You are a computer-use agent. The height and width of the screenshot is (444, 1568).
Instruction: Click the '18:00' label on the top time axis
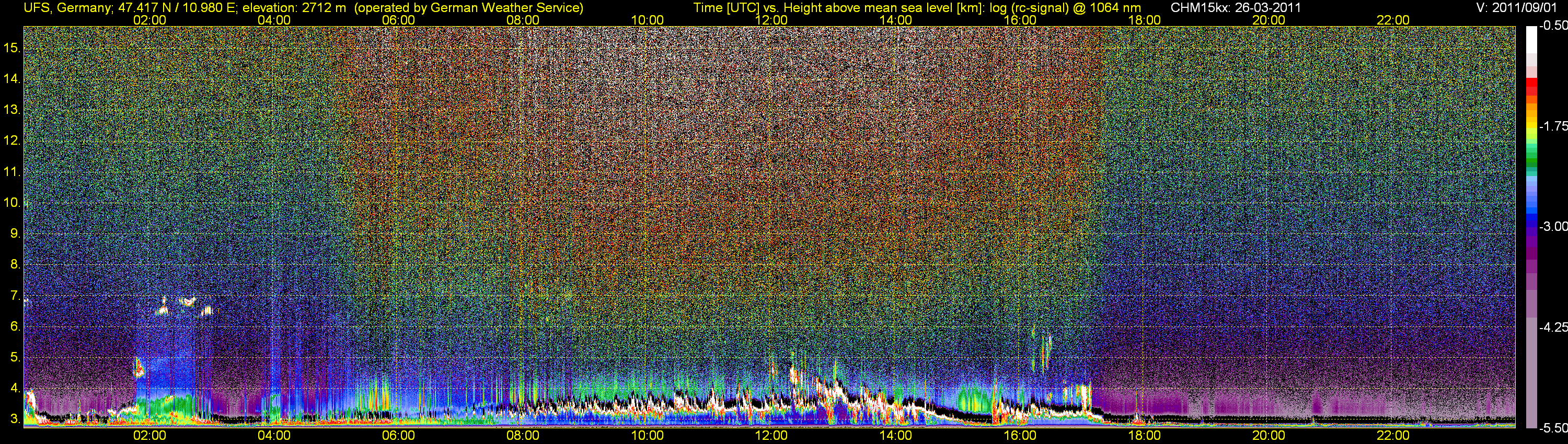pyautogui.click(x=1144, y=20)
